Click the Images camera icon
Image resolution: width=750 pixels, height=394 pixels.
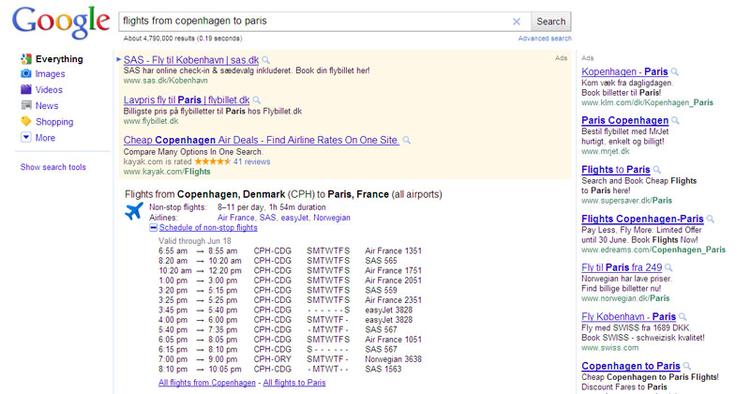(26, 74)
